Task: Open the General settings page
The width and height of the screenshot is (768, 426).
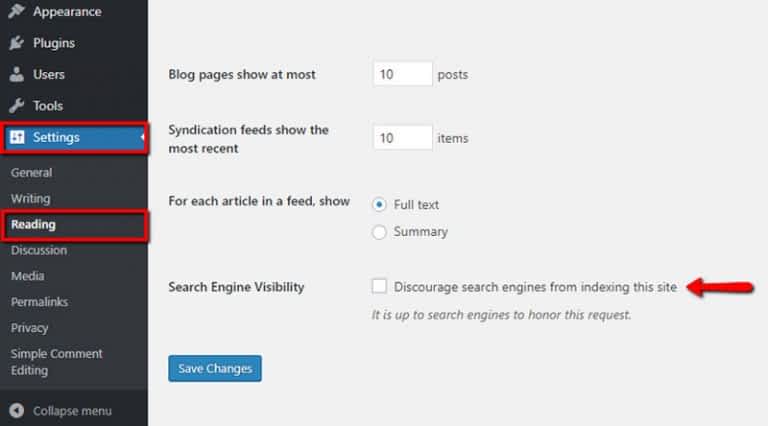Action: [x=31, y=172]
